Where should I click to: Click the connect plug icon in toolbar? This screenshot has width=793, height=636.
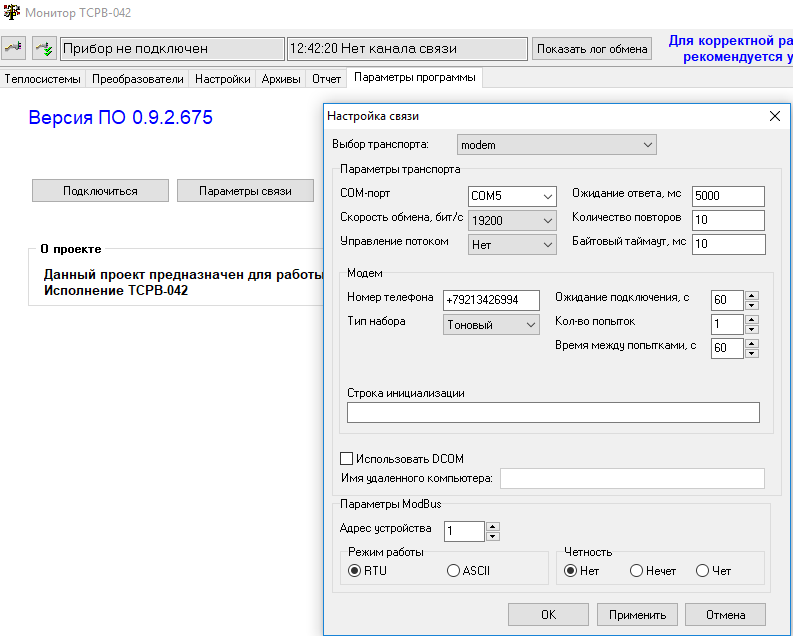[13, 48]
